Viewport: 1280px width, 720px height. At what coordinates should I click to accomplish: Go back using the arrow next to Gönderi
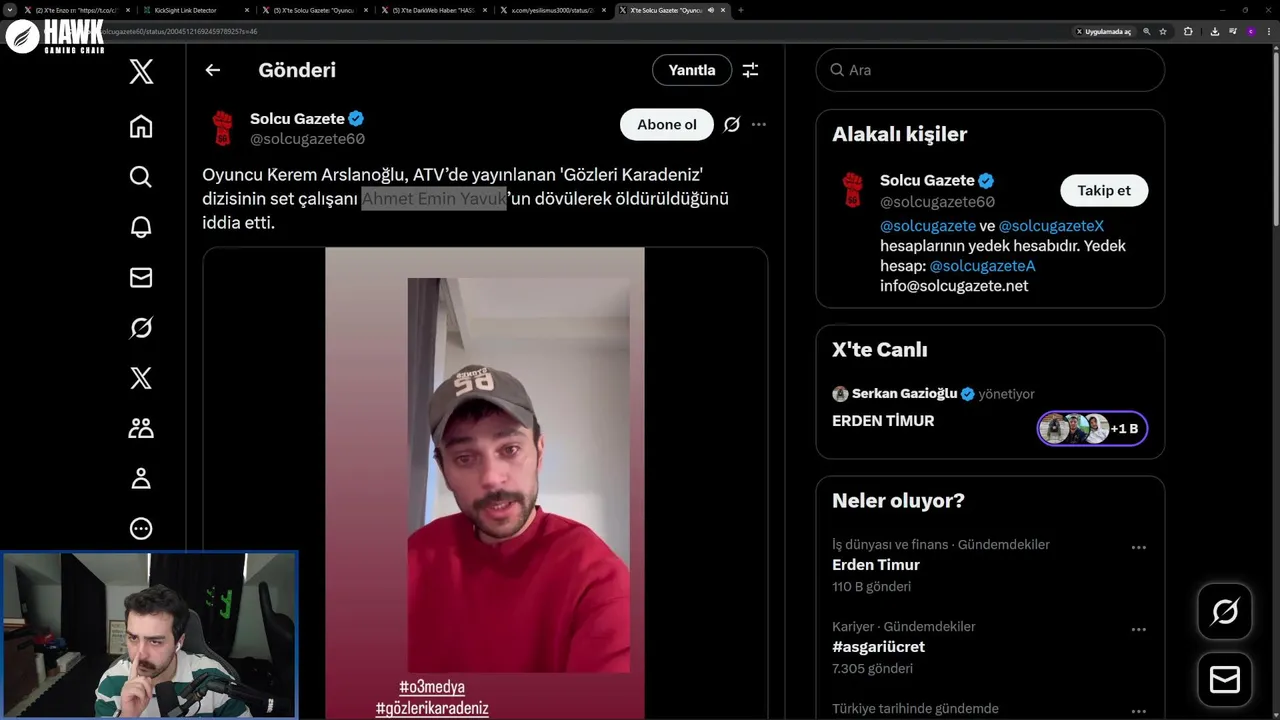(x=212, y=70)
